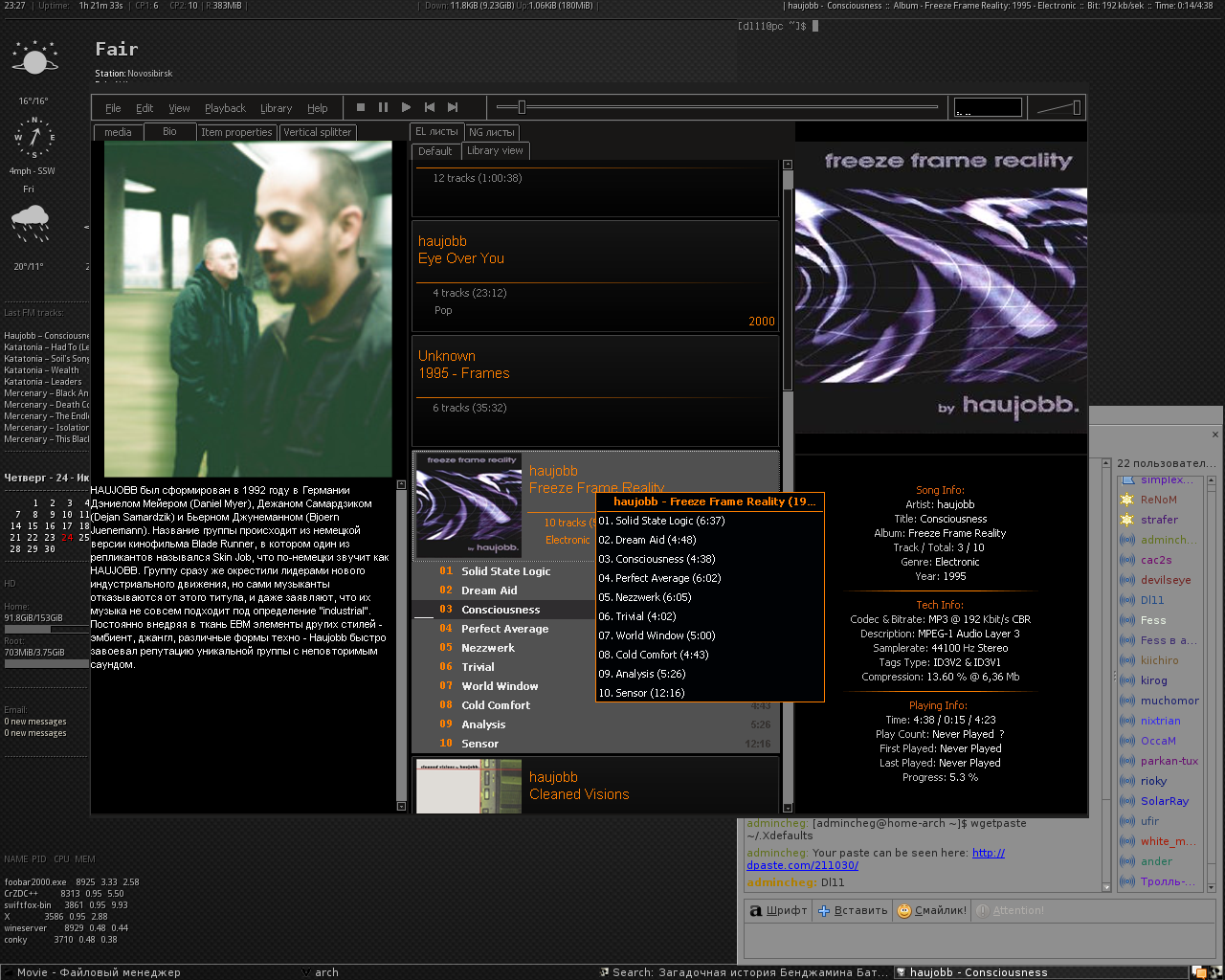Click the star icon beside strafer
The image size is (1225, 980).
[1126, 520]
